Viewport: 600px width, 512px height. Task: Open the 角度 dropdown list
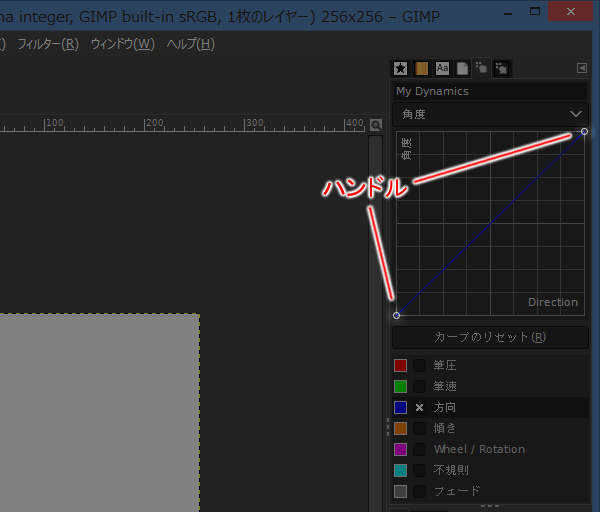click(489, 114)
